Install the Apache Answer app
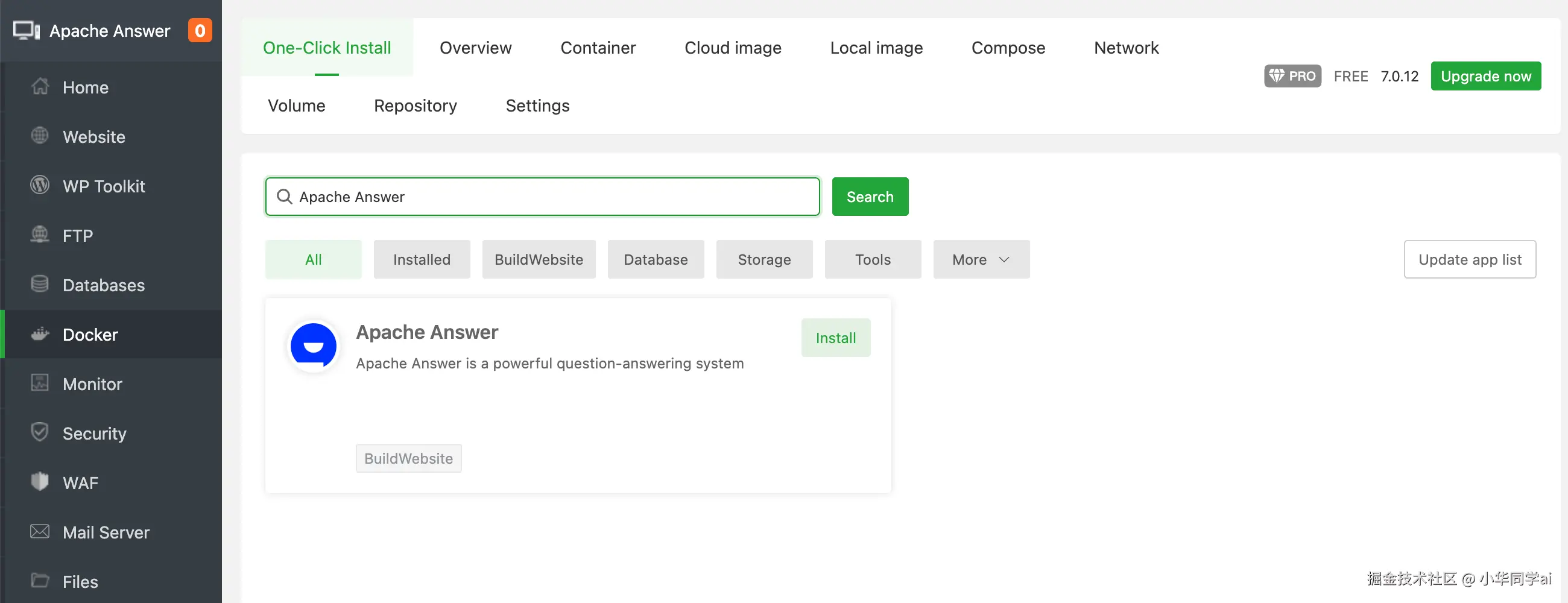 click(x=836, y=338)
